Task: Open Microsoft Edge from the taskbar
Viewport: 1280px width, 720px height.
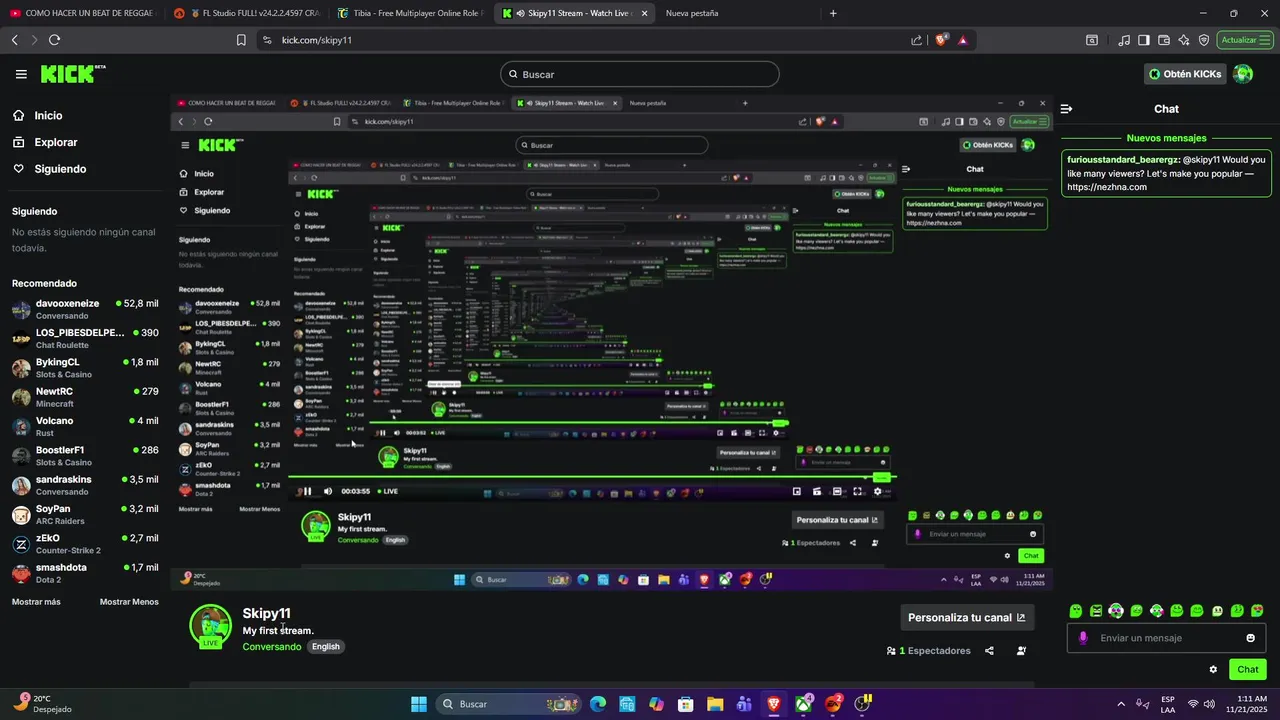Action: 597,704
